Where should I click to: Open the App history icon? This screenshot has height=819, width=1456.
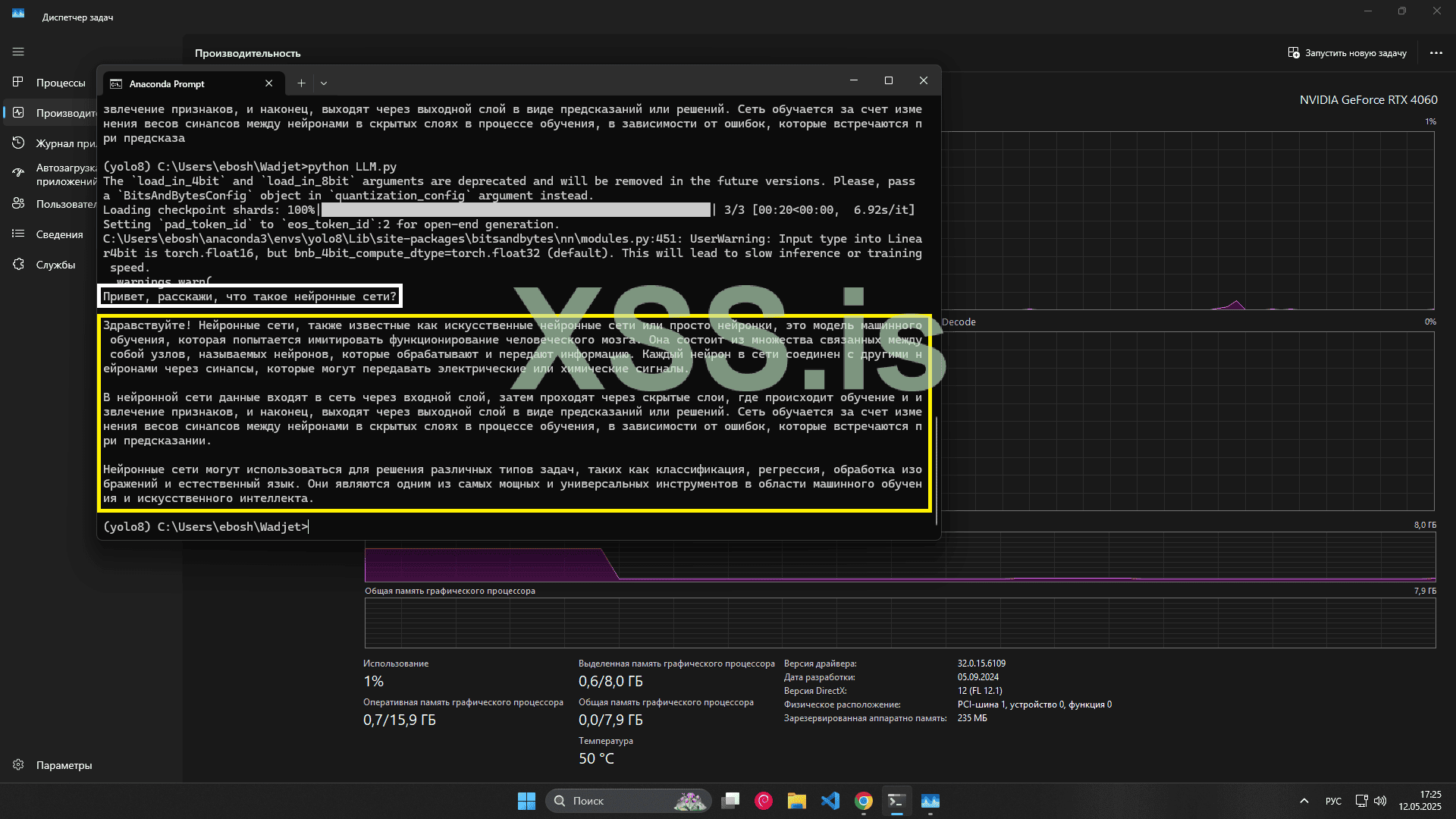tap(18, 143)
